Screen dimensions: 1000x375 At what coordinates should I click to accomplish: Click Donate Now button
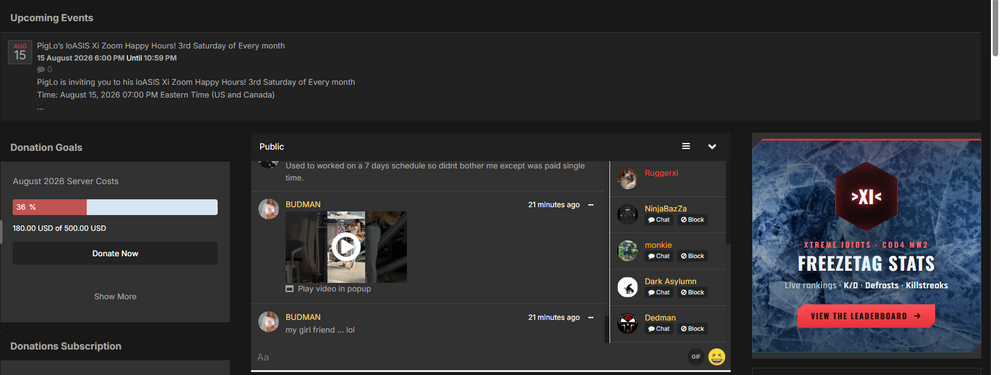115,253
